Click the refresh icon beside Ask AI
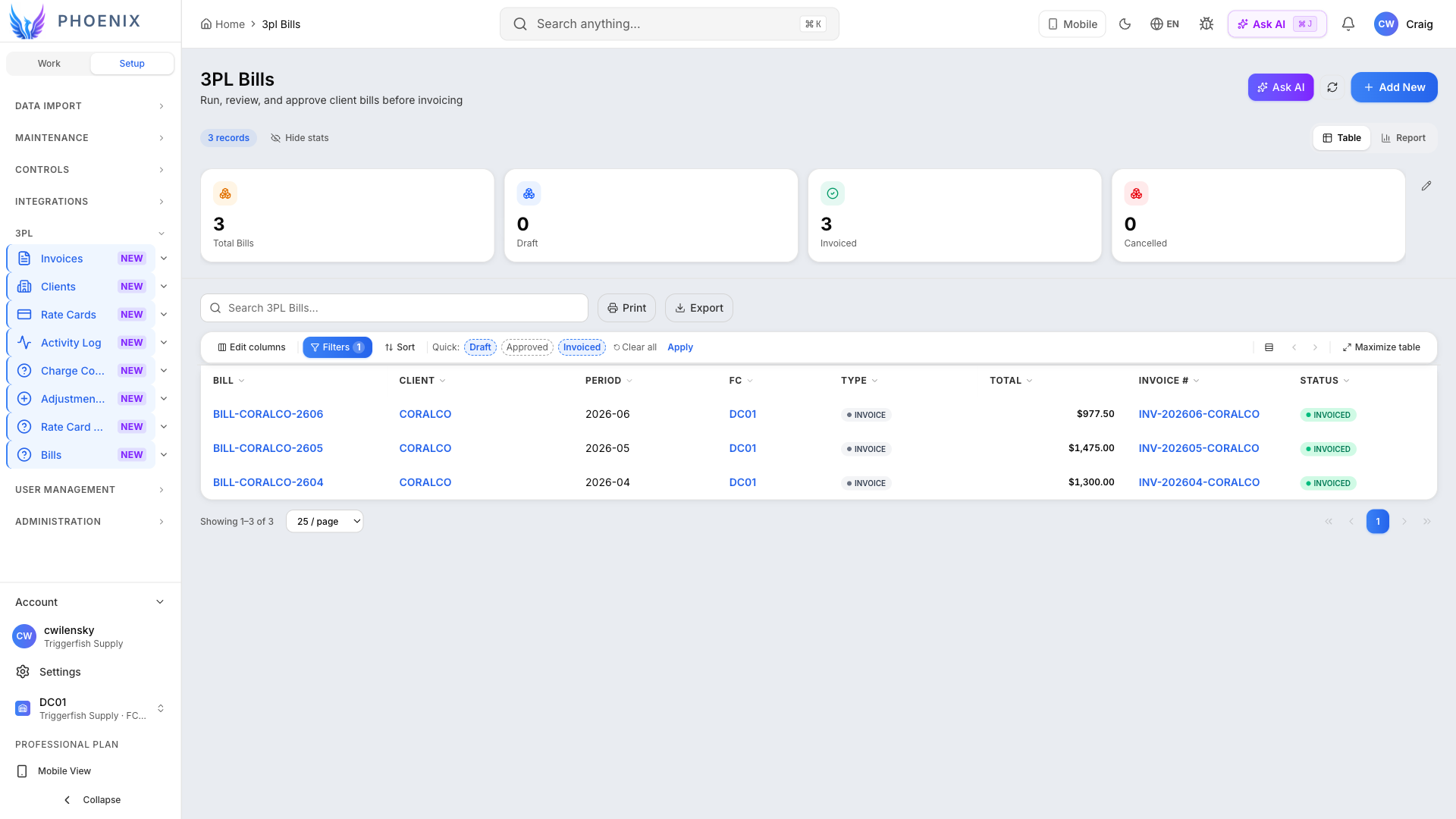The image size is (1456, 819). pos(1332,87)
